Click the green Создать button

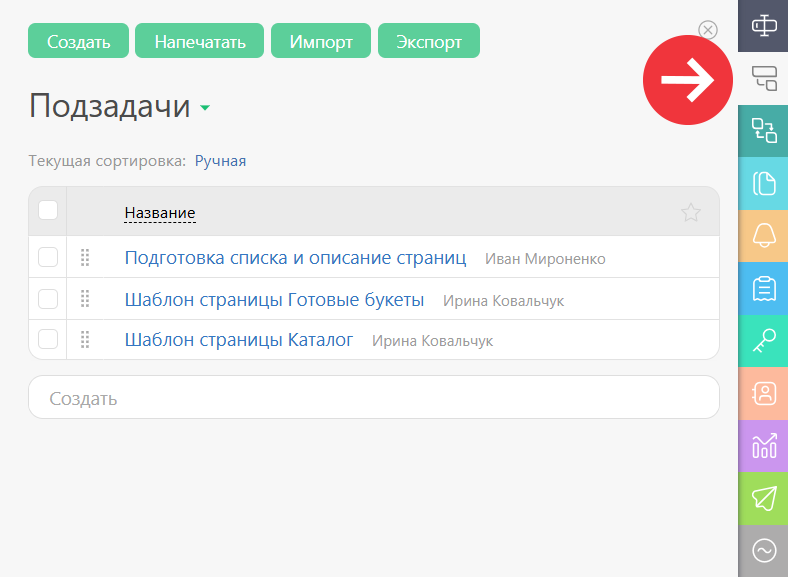point(78,41)
